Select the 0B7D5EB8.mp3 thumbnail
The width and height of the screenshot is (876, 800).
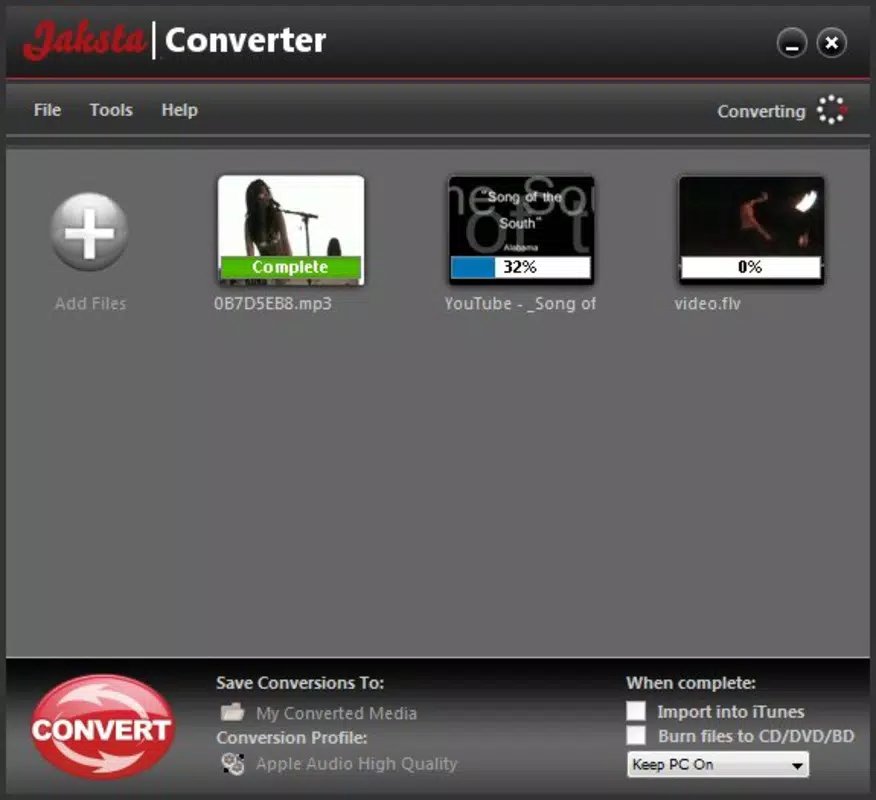tap(291, 230)
